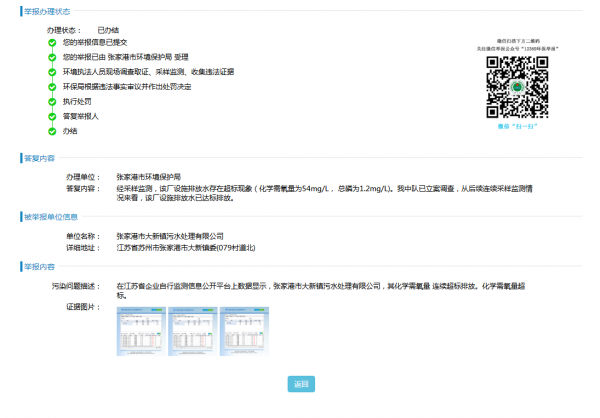Click the WeChat QR code image

517,87
